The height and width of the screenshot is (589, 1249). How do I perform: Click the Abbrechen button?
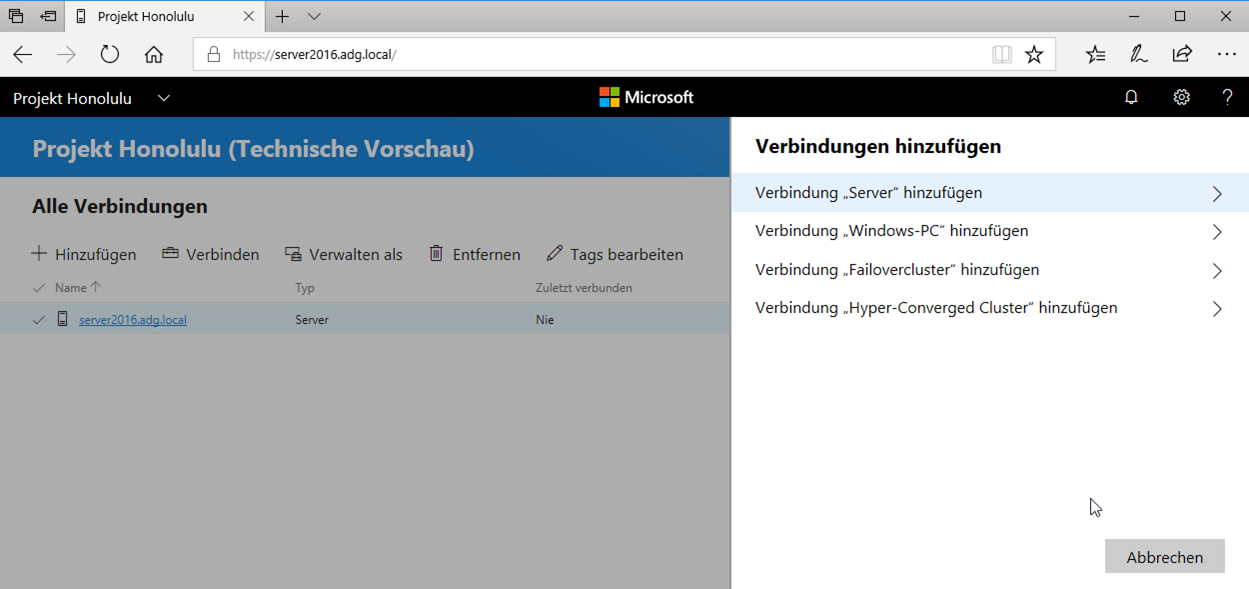tap(1165, 557)
